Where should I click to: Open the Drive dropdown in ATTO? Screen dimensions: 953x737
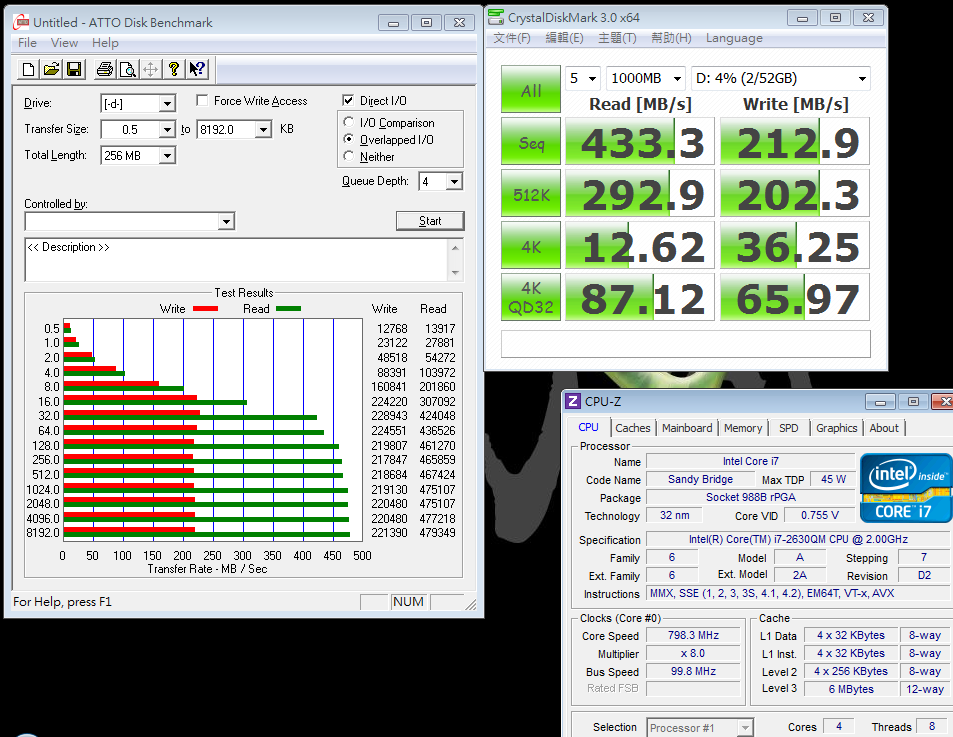pos(167,104)
